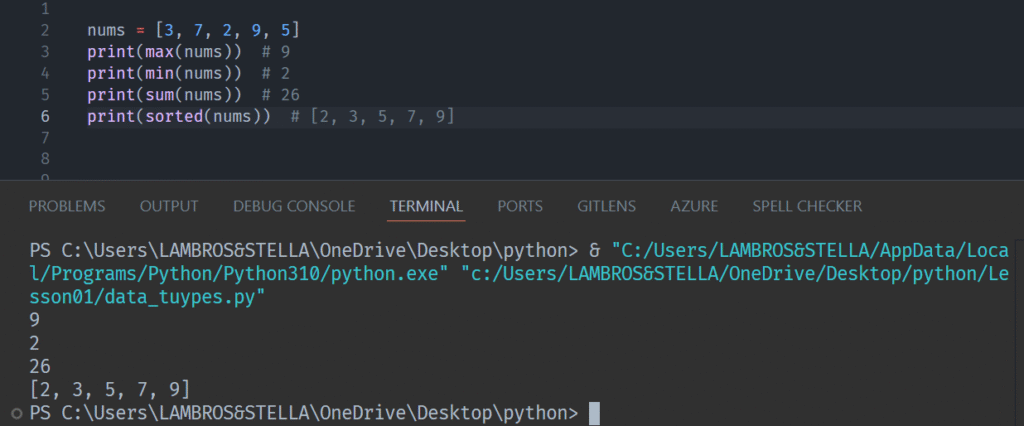Open the GITLENS panel tab
This screenshot has width=1024, height=426.
pyautogui.click(x=606, y=206)
